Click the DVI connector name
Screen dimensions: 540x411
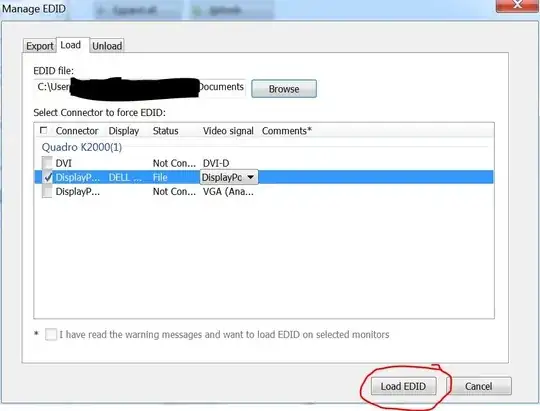pyautogui.click(x=64, y=163)
